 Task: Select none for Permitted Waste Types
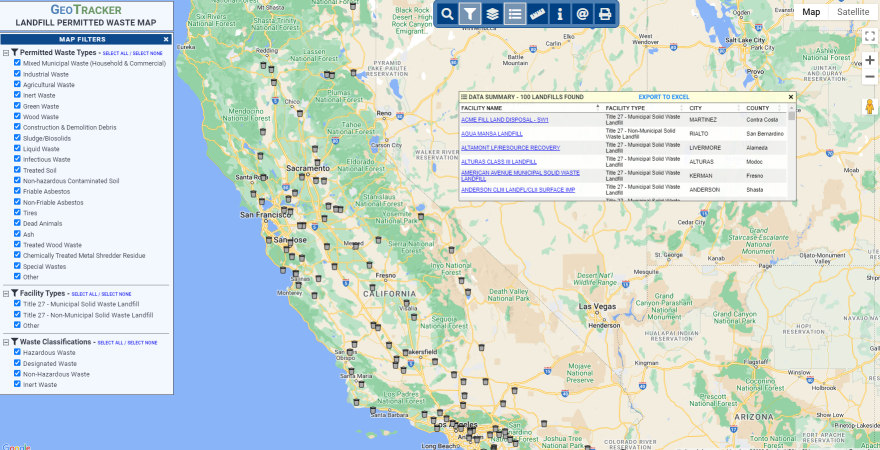148,53
